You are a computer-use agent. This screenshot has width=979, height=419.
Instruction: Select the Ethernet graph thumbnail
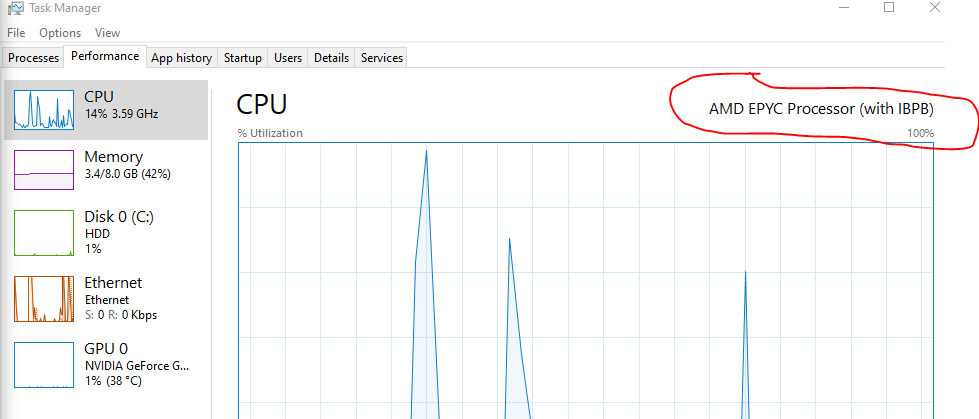click(x=44, y=298)
